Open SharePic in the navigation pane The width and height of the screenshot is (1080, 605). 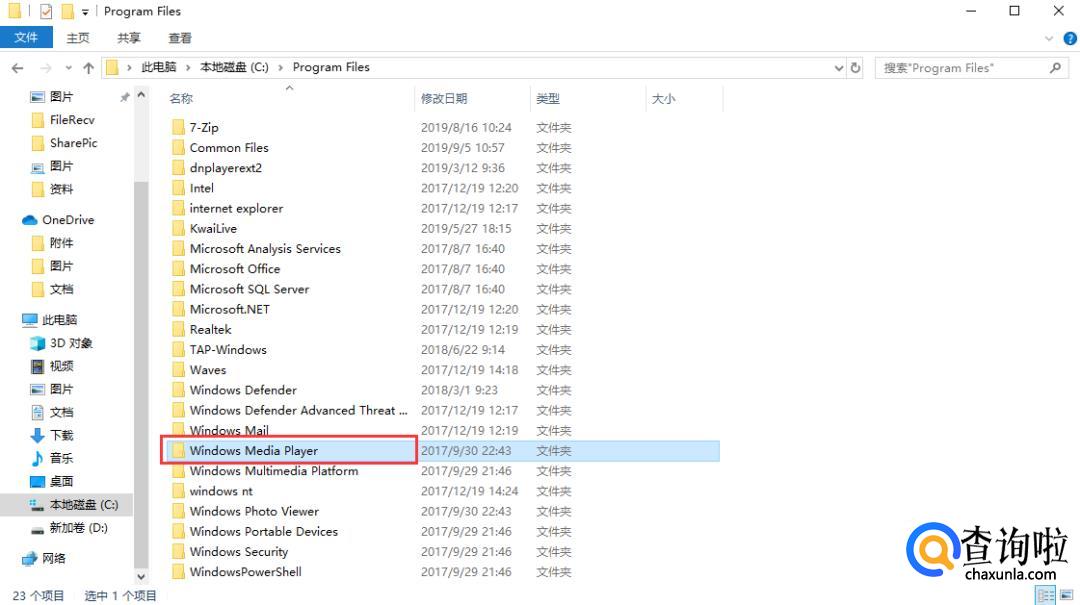[73, 143]
